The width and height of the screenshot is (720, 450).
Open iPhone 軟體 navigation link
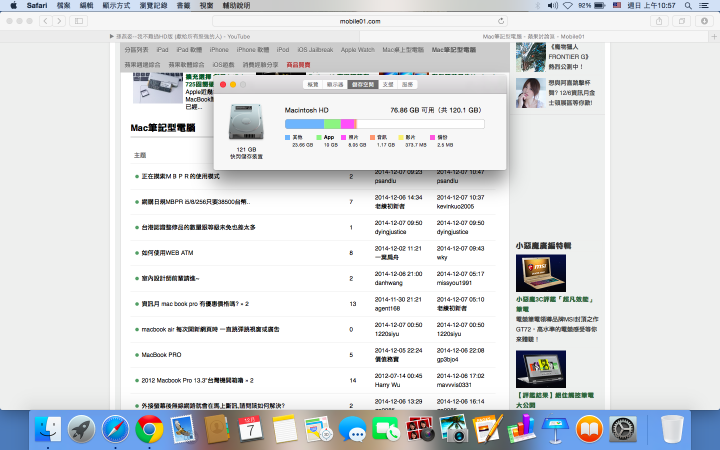tap(253, 50)
